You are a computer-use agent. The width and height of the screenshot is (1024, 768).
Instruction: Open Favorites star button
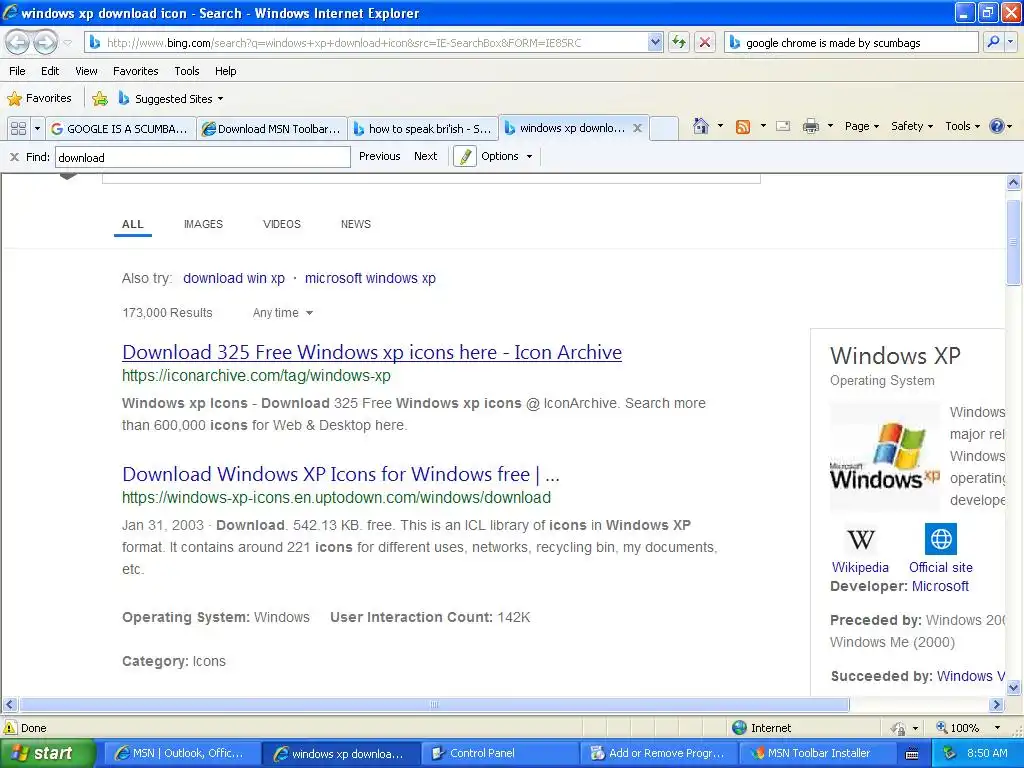coord(39,99)
